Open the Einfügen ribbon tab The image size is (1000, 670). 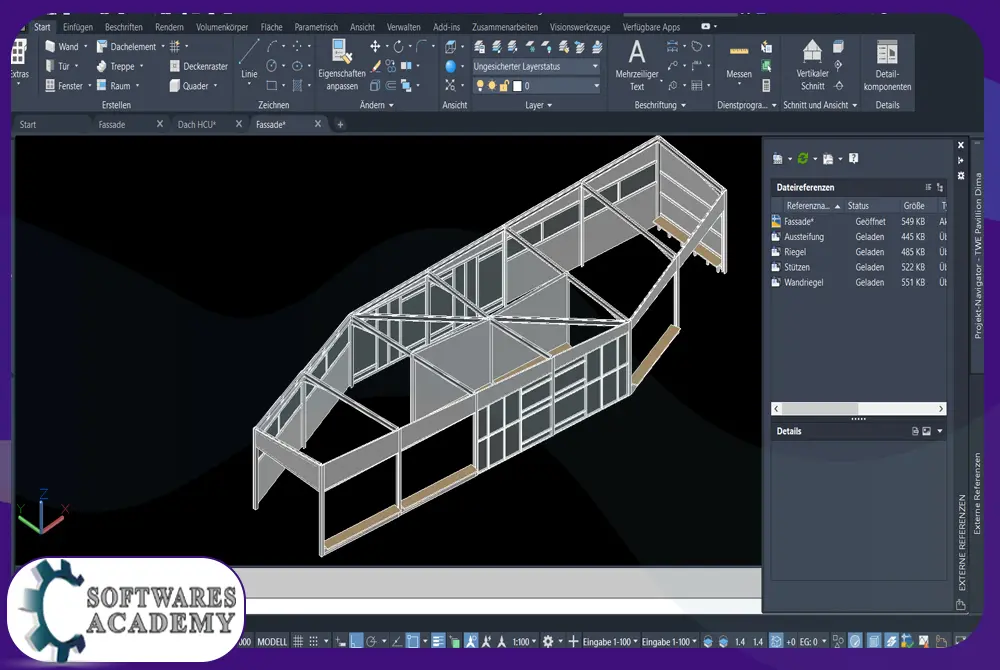[78, 27]
